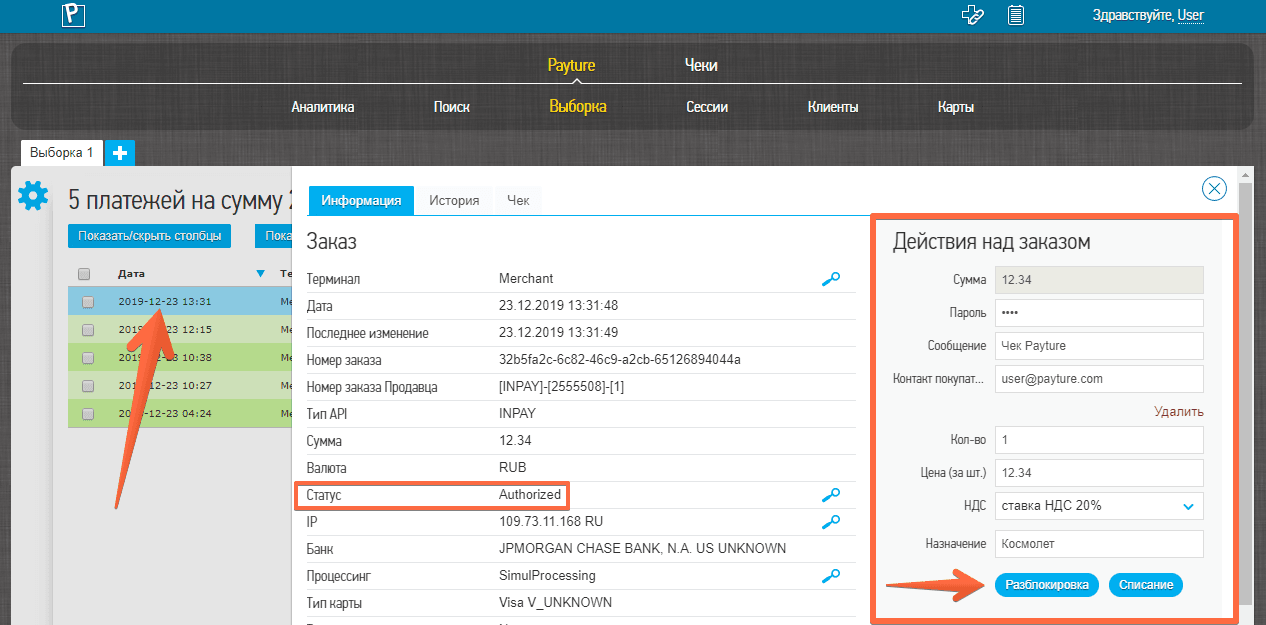Viewport: 1266px width, 625px height.
Task: Open the tools wrench icon in header
Action: (972, 15)
